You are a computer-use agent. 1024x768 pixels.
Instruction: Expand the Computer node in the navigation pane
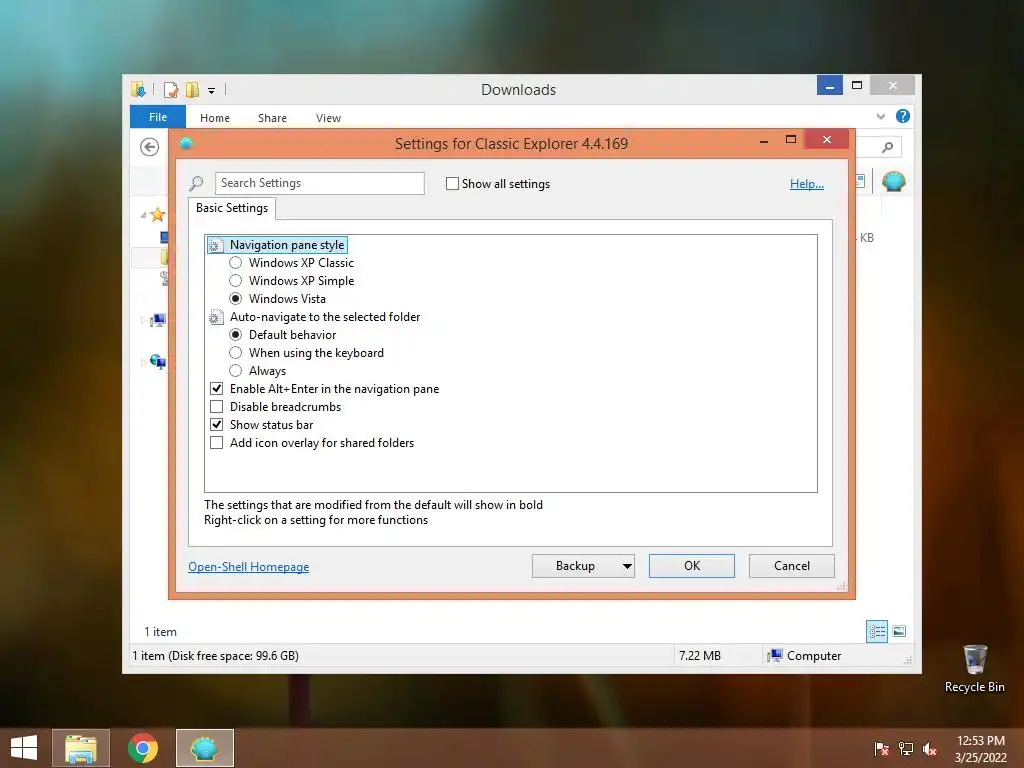pyautogui.click(x=143, y=320)
